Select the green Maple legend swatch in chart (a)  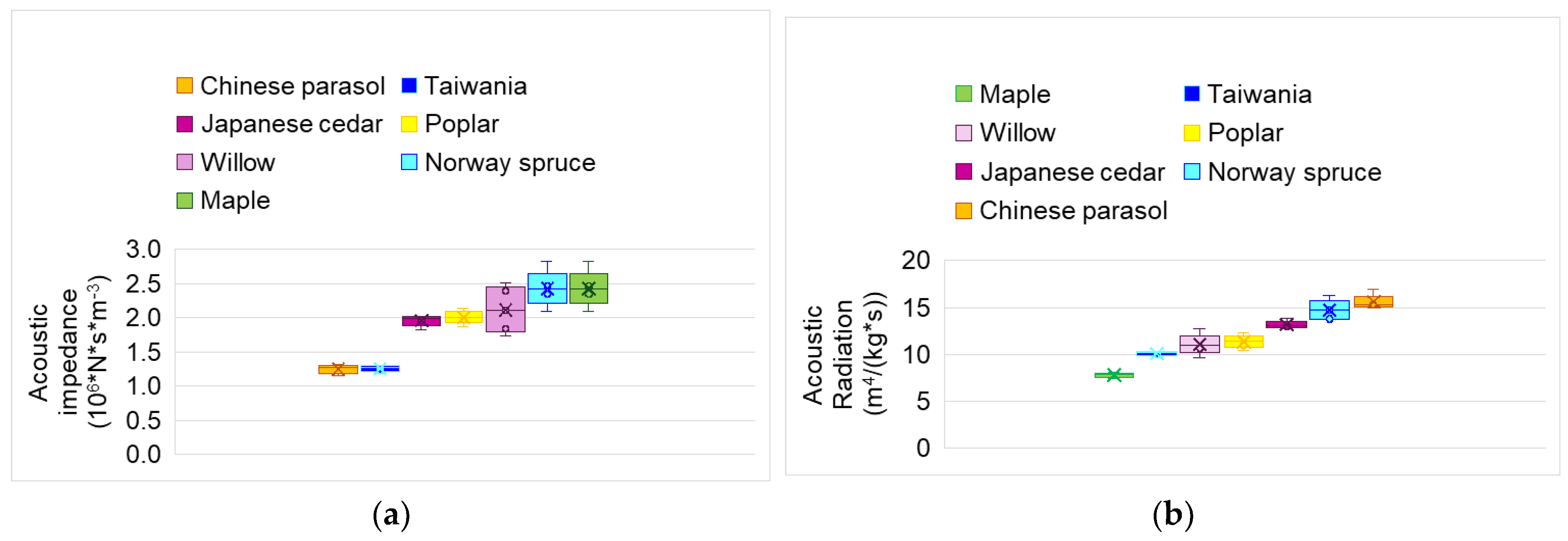[x=184, y=200]
